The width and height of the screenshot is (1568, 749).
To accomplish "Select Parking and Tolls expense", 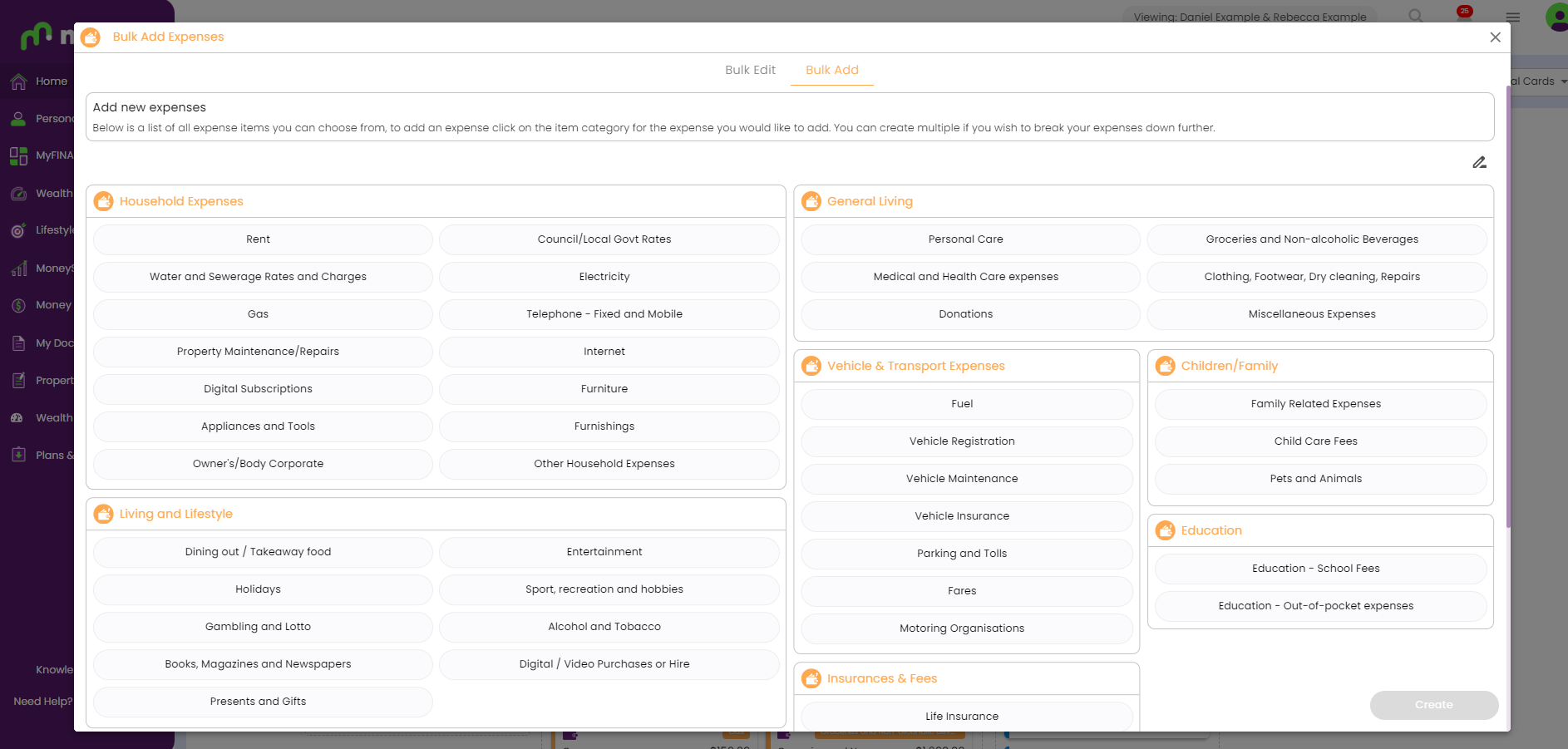I will click(967, 554).
